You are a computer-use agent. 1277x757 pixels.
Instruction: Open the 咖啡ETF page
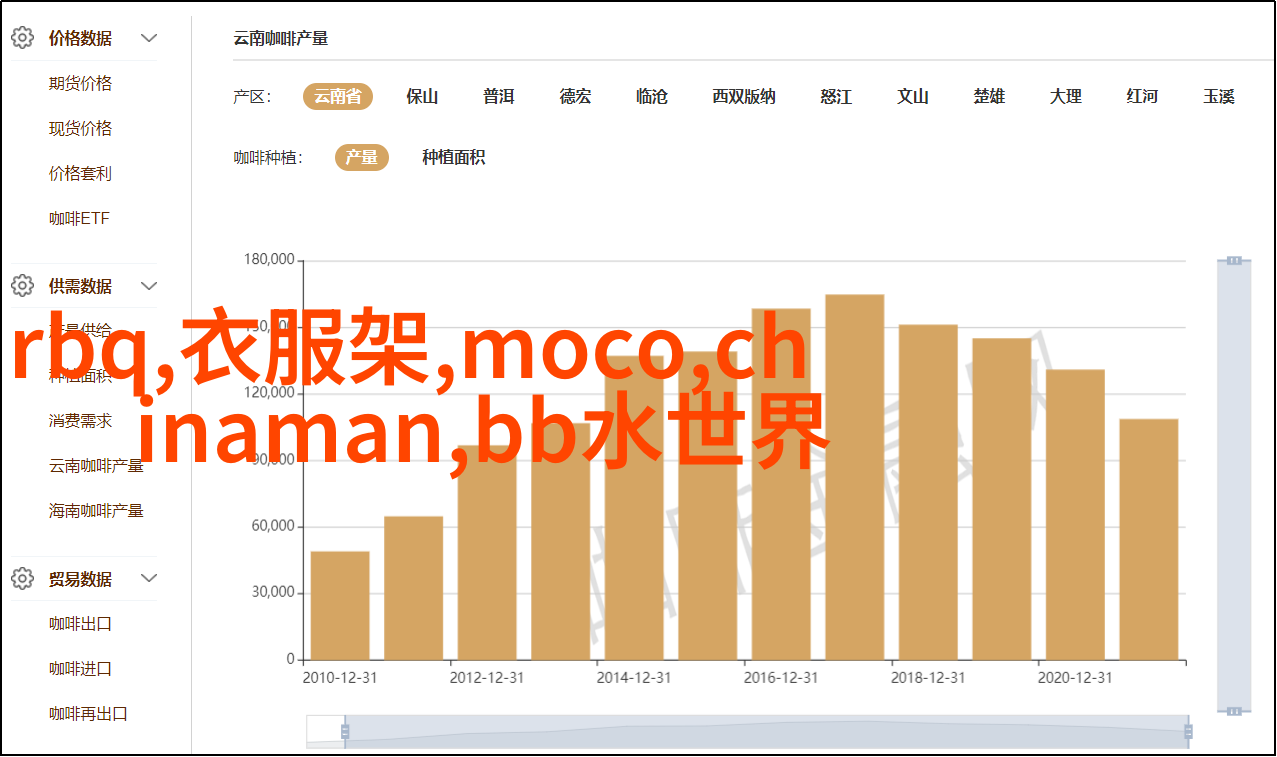79,219
